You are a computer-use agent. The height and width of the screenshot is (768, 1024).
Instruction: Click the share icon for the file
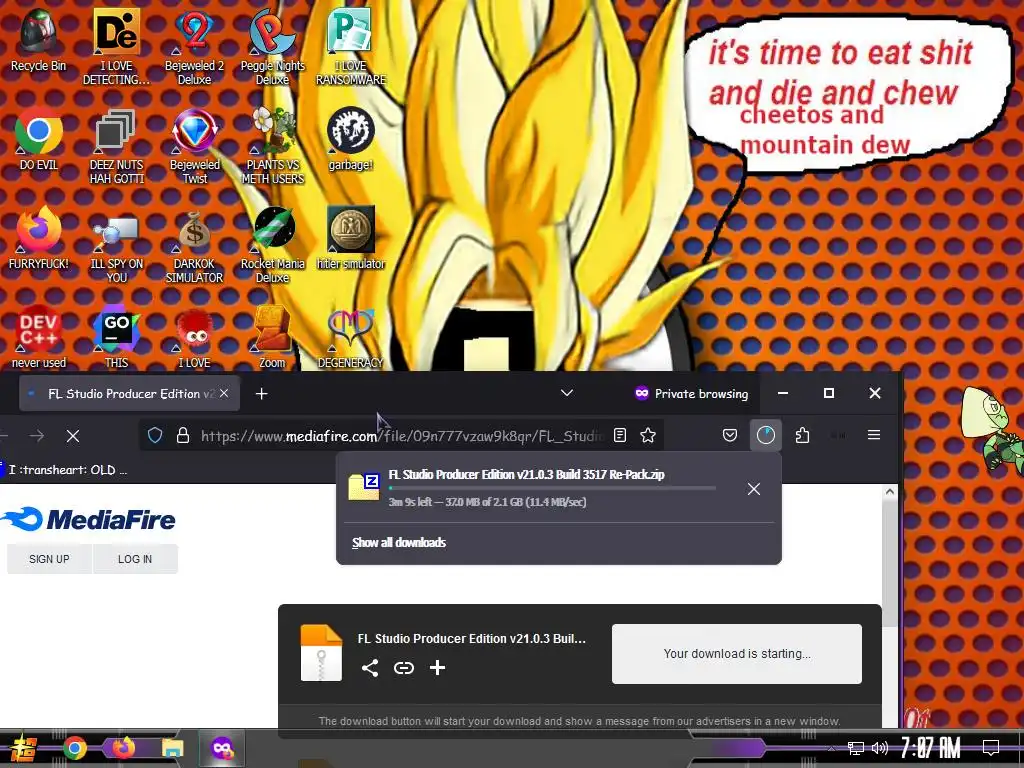pos(370,667)
